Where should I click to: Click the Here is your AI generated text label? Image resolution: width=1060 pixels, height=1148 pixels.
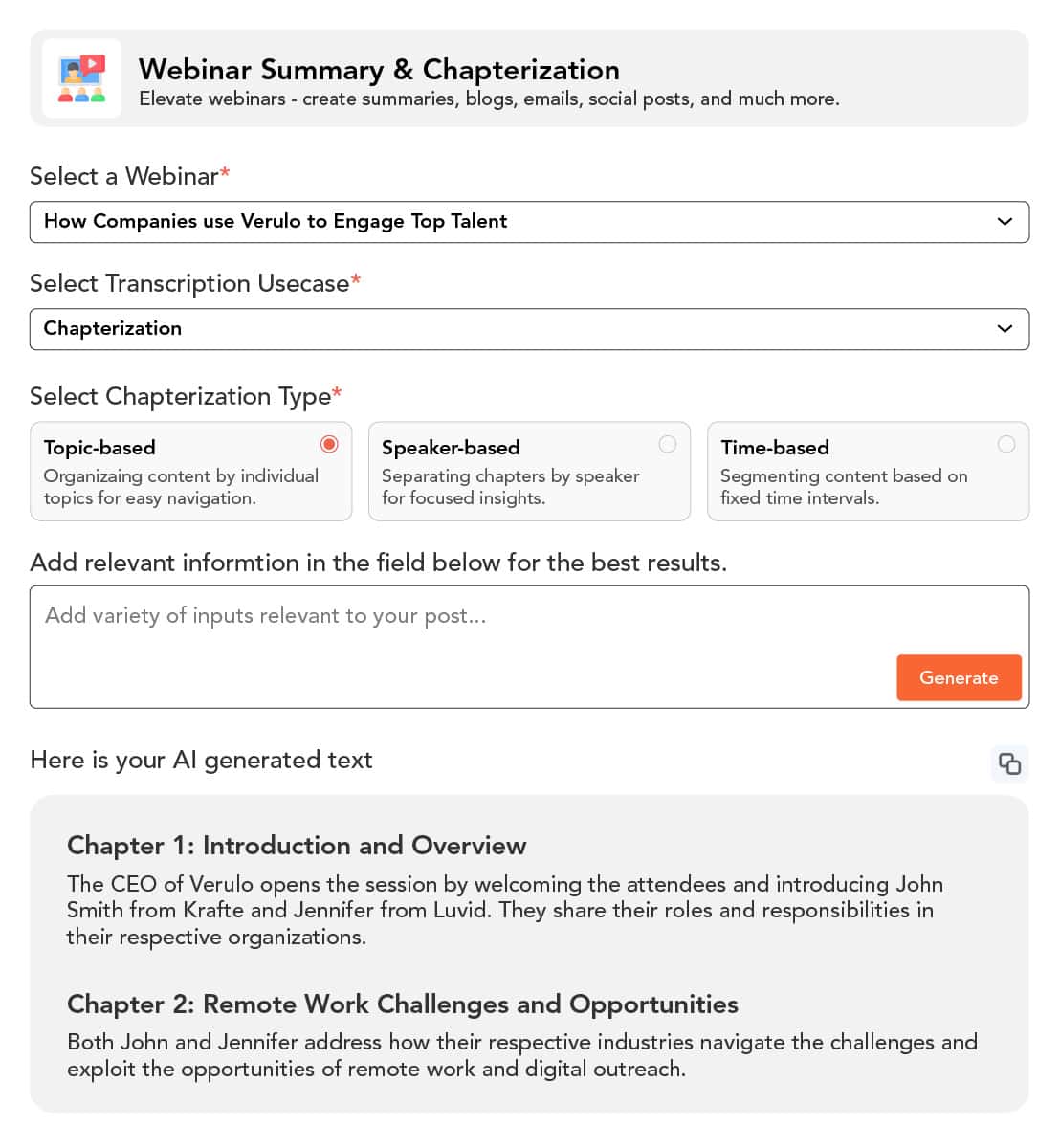[201, 760]
